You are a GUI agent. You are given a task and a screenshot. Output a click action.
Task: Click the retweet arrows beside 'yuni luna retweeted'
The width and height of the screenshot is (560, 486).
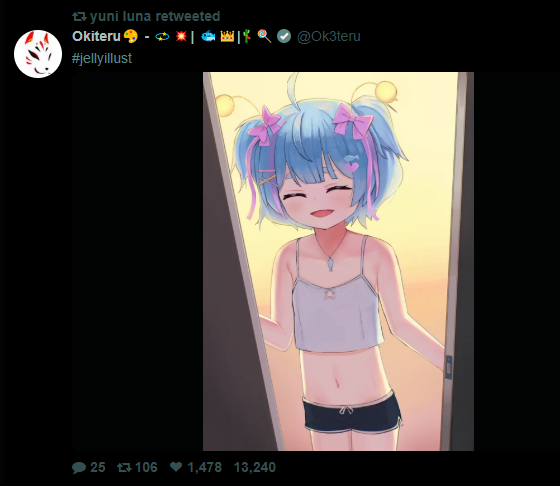point(79,16)
